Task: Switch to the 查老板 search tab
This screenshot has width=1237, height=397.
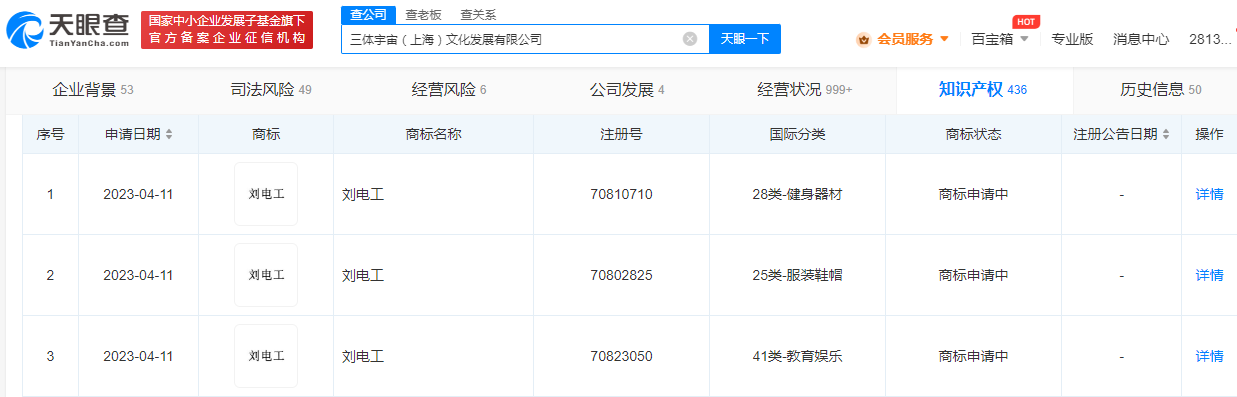Action: [x=423, y=15]
